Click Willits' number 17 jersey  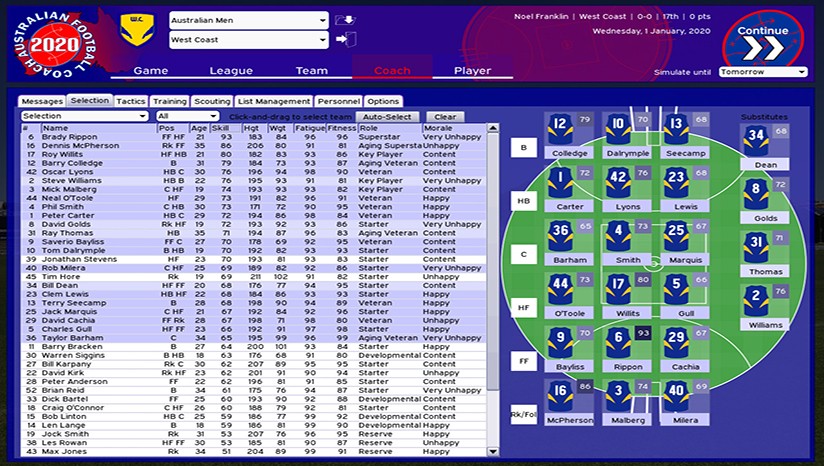point(618,290)
